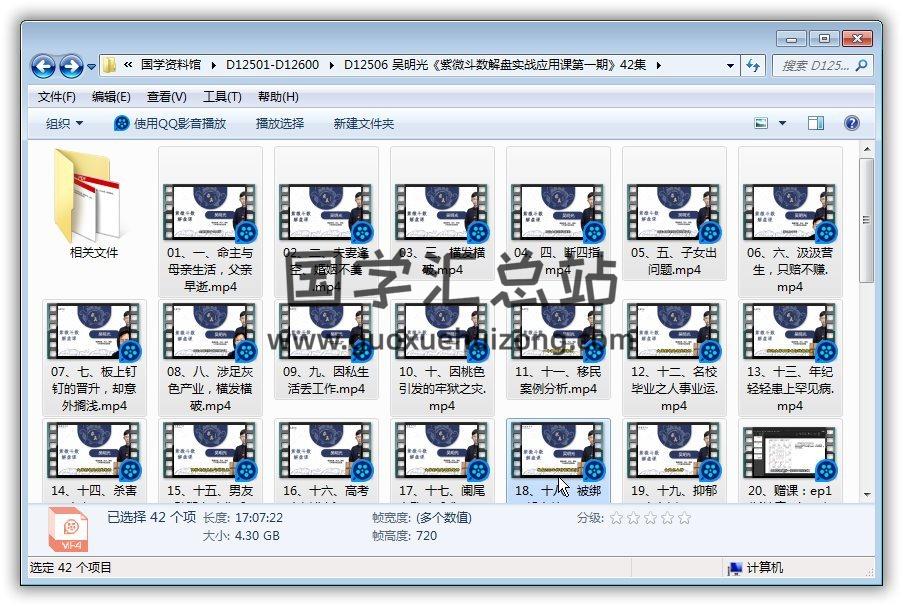This screenshot has height=606, width=903.
Task: Expand the address bar previous locations dropdown
Action: [x=730, y=66]
